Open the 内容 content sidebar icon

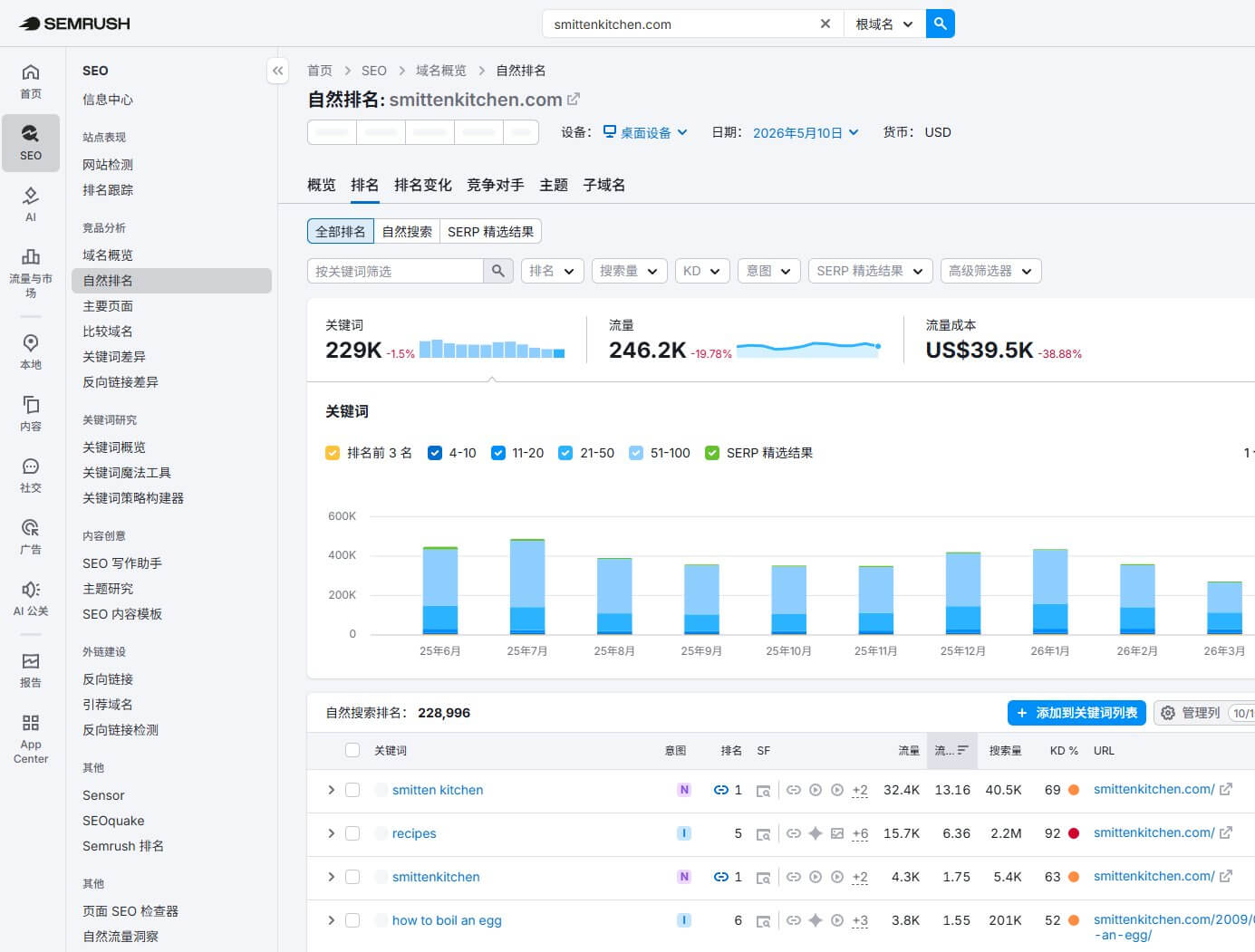31,413
